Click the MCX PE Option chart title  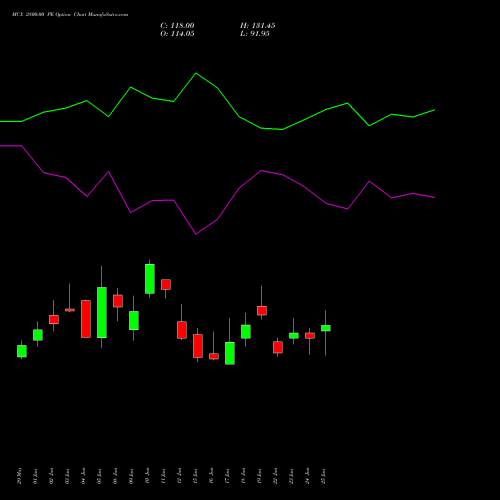(70, 15)
